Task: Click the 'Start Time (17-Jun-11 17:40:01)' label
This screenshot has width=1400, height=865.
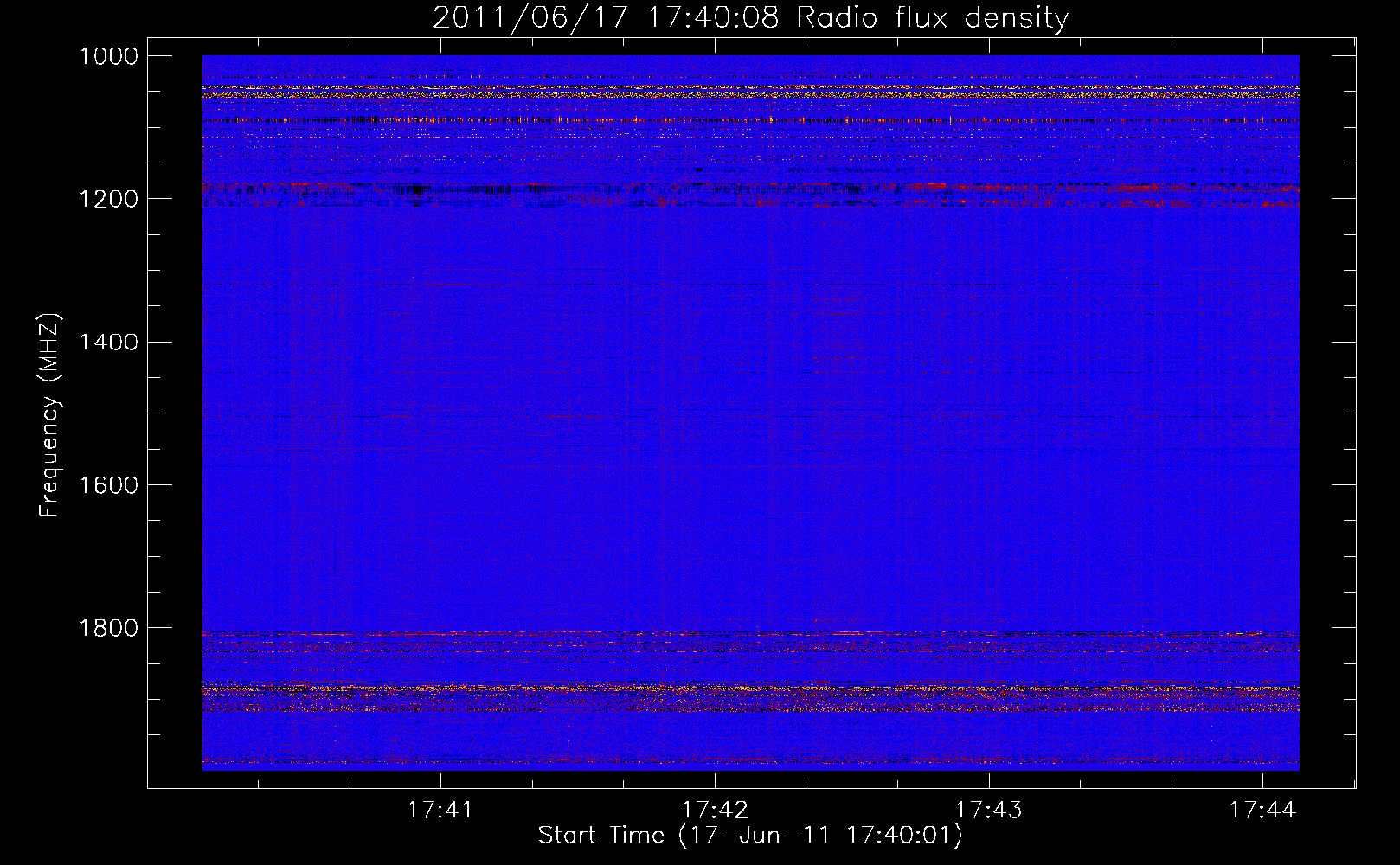Action: click(x=750, y=836)
